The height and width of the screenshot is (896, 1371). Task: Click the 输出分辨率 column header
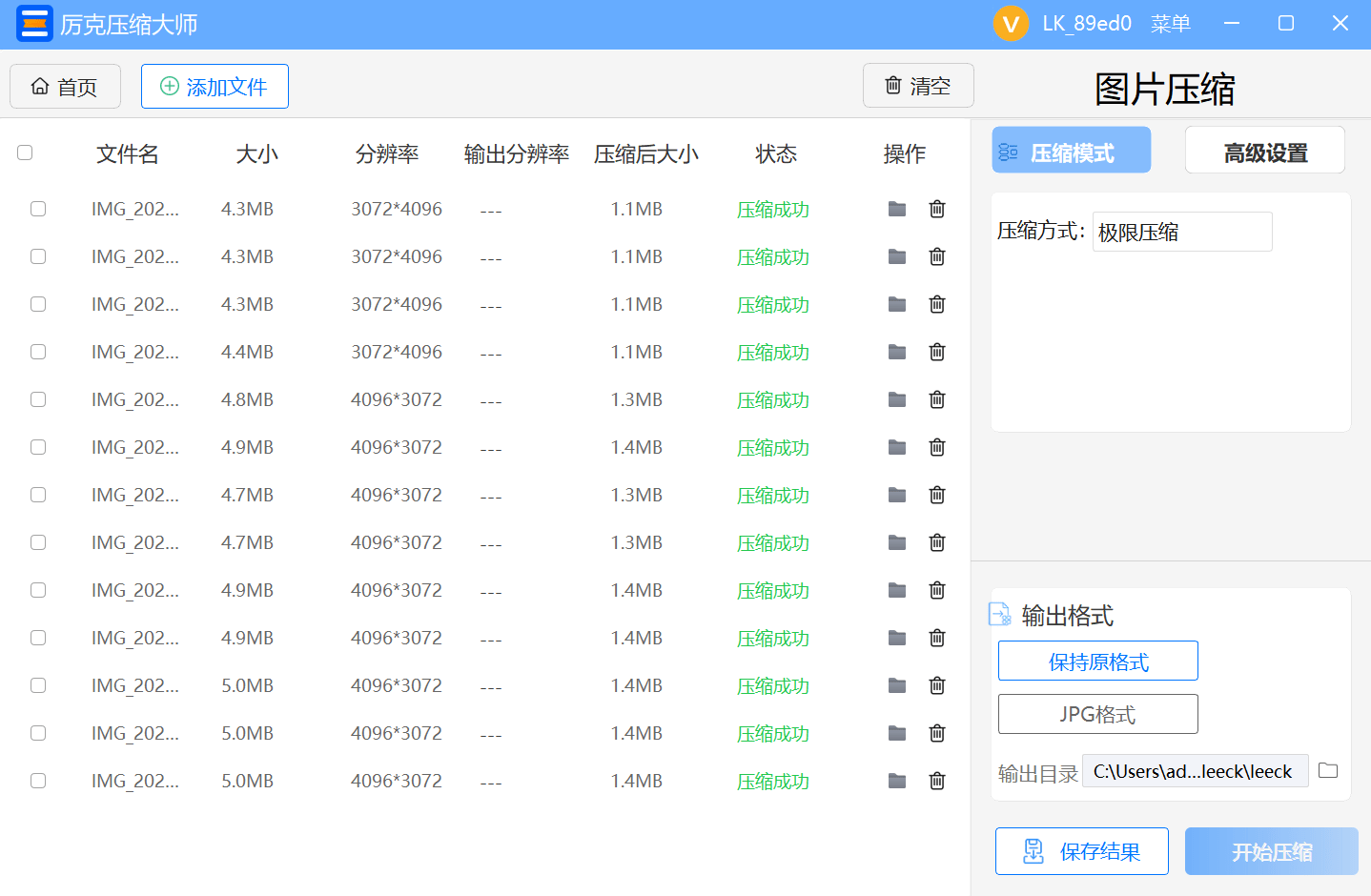[x=517, y=153]
